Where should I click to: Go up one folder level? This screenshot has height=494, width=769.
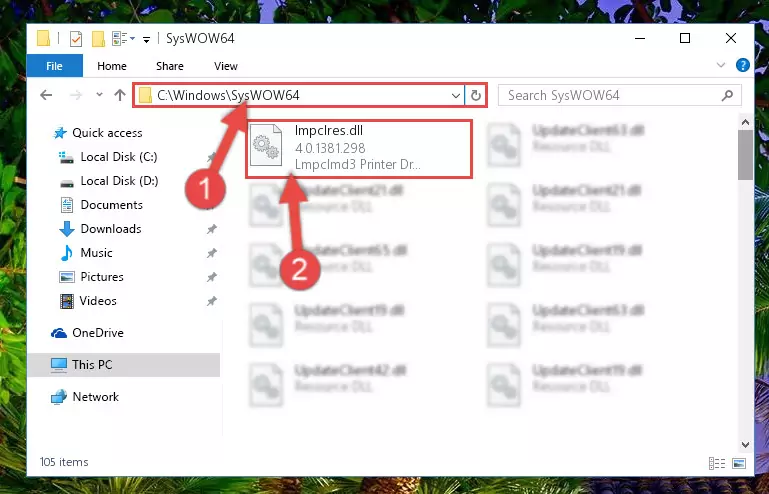(120, 95)
